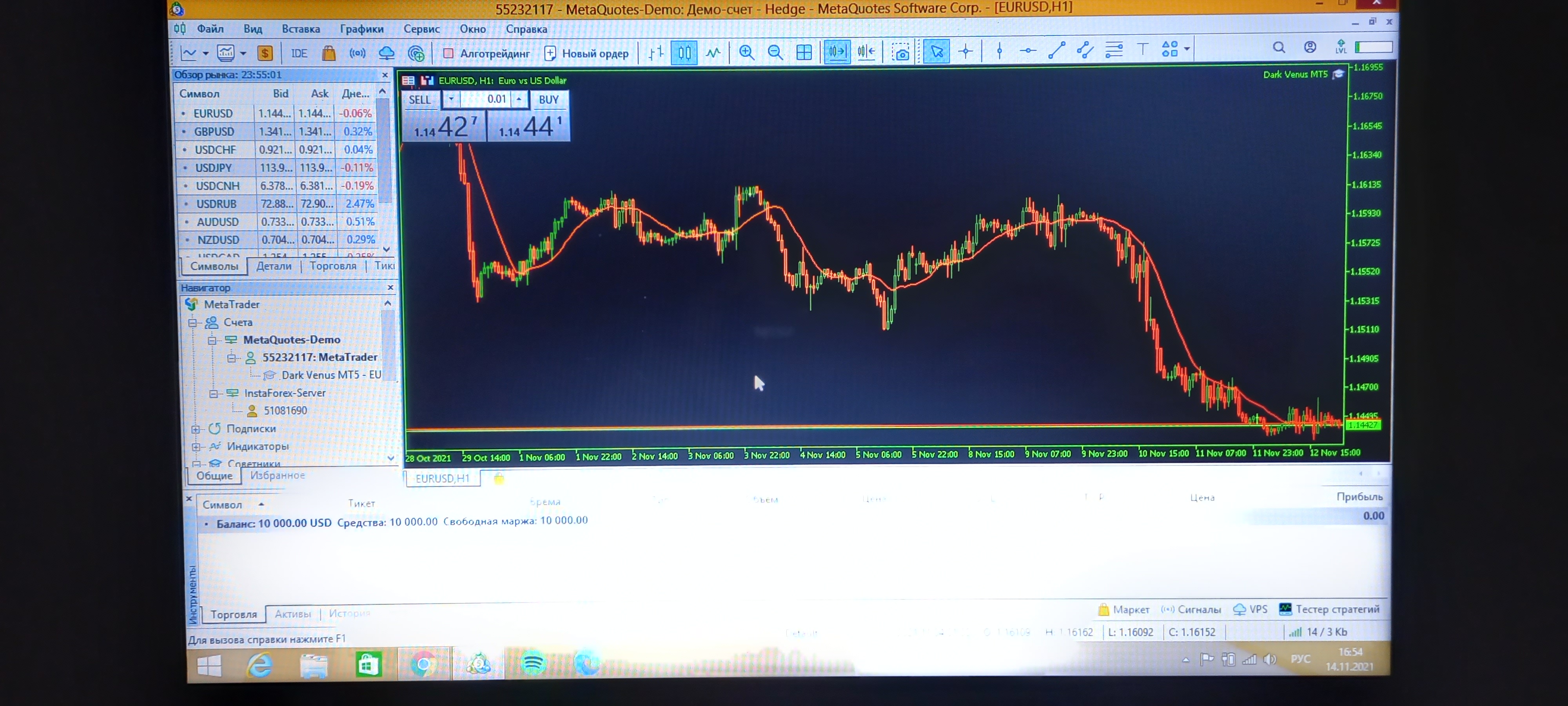This screenshot has height=706, width=1568.
Task: Select the trendline tool
Action: pos(1057,51)
